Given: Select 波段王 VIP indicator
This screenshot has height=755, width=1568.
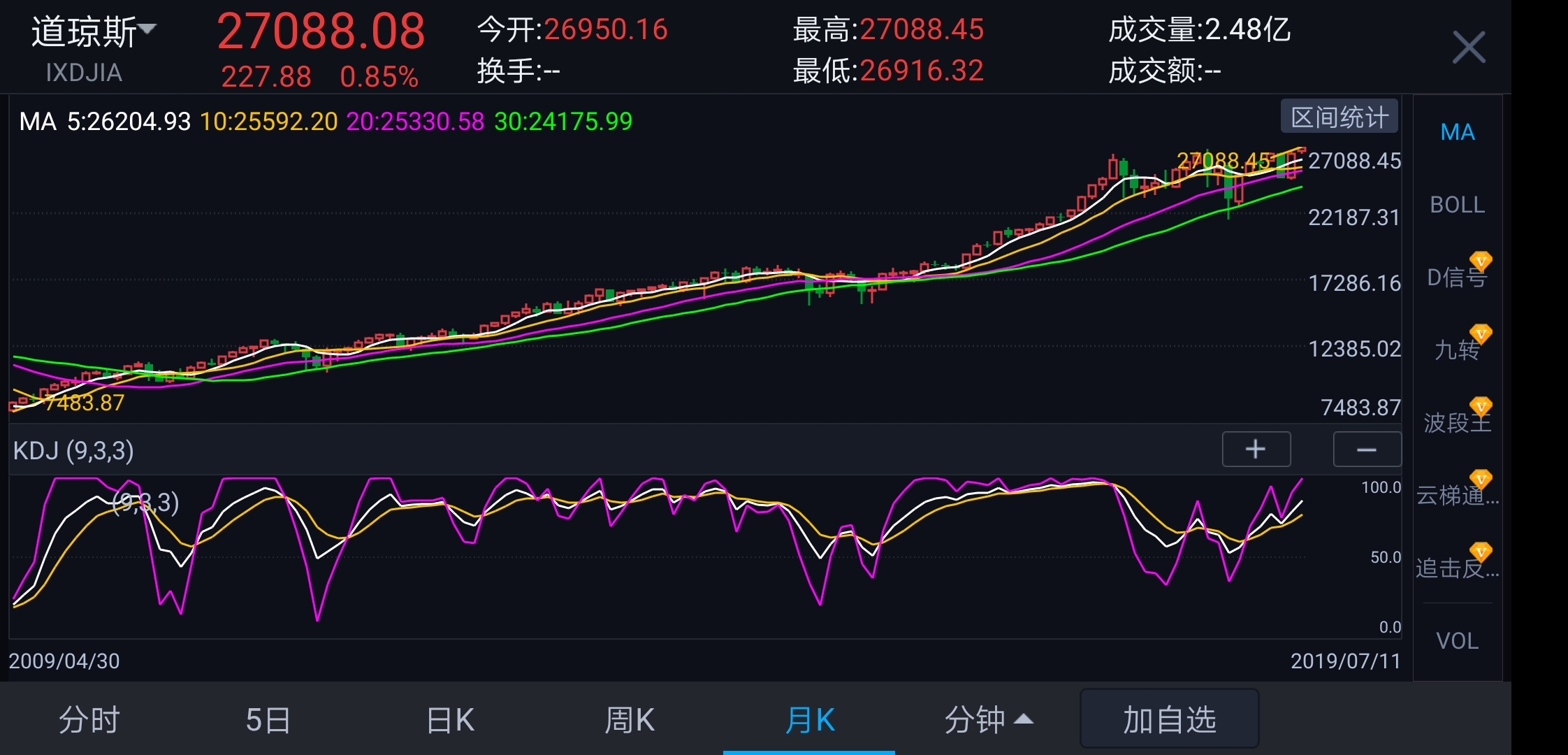Looking at the screenshot, I should tap(1458, 422).
